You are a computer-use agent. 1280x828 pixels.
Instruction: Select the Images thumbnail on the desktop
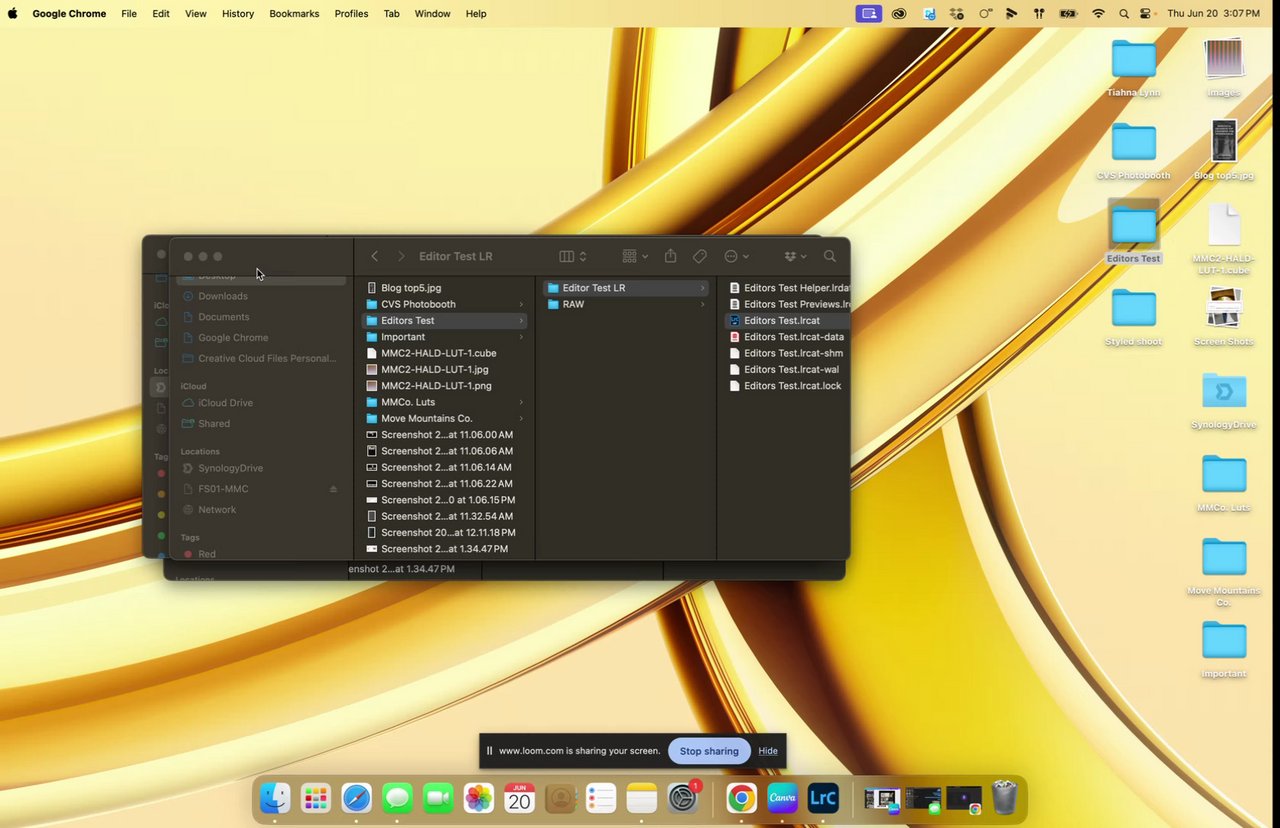click(1224, 58)
